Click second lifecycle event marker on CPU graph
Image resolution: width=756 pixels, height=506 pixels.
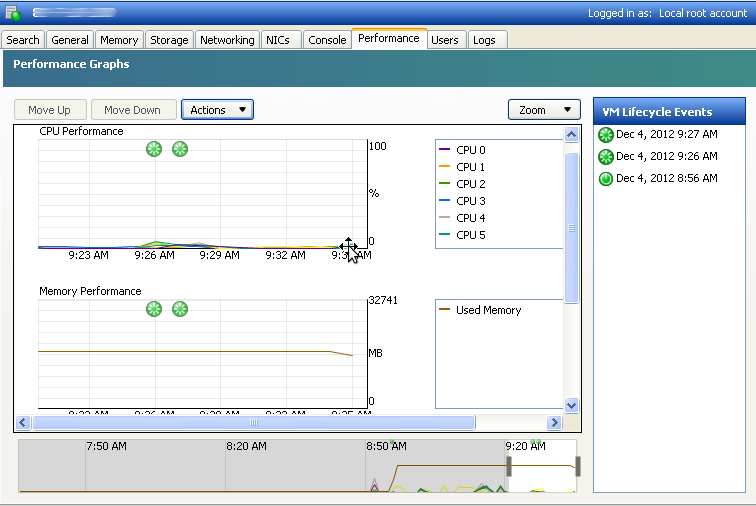click(180, 149)
